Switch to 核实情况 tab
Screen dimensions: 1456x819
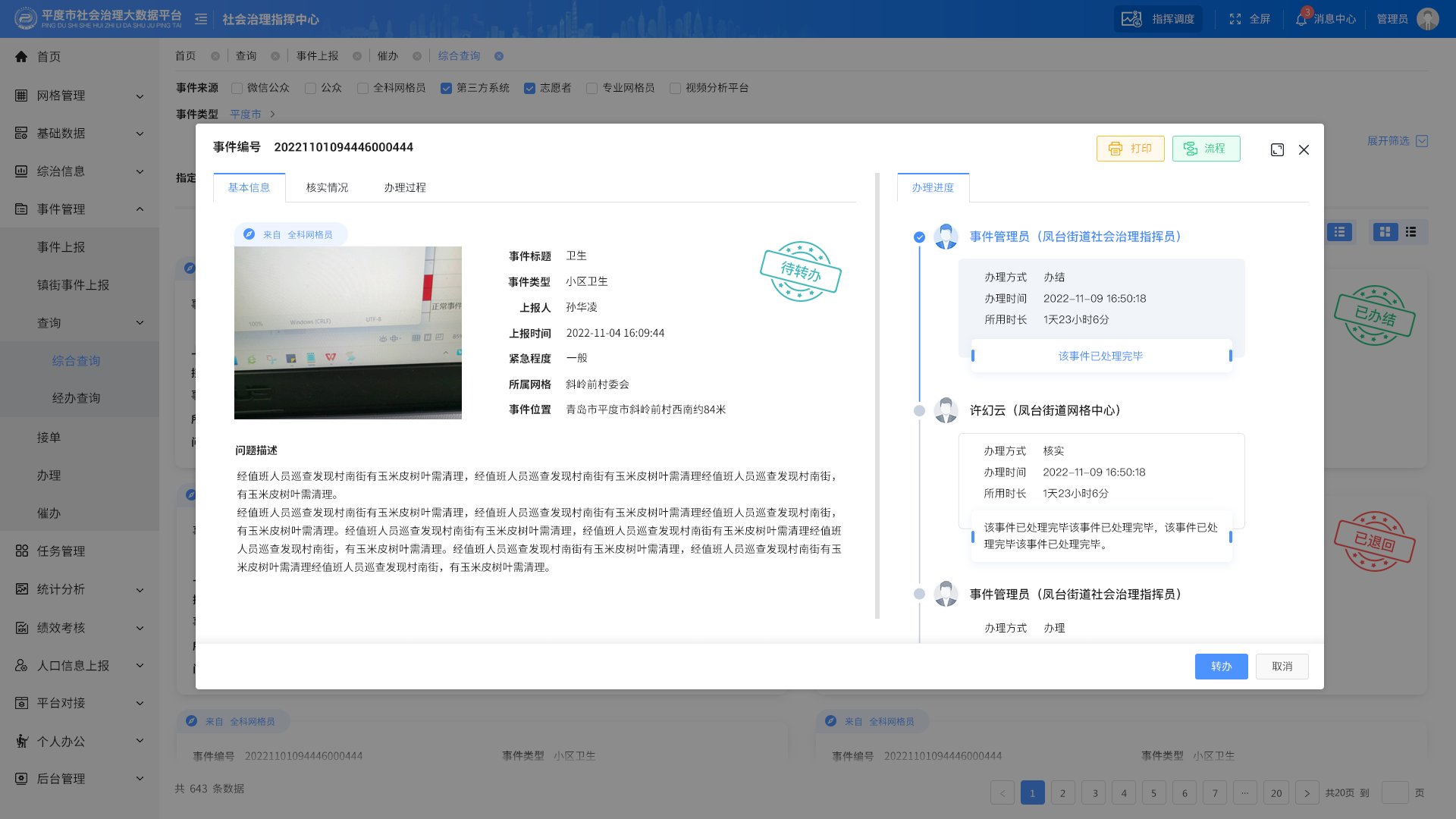[327, 187]
